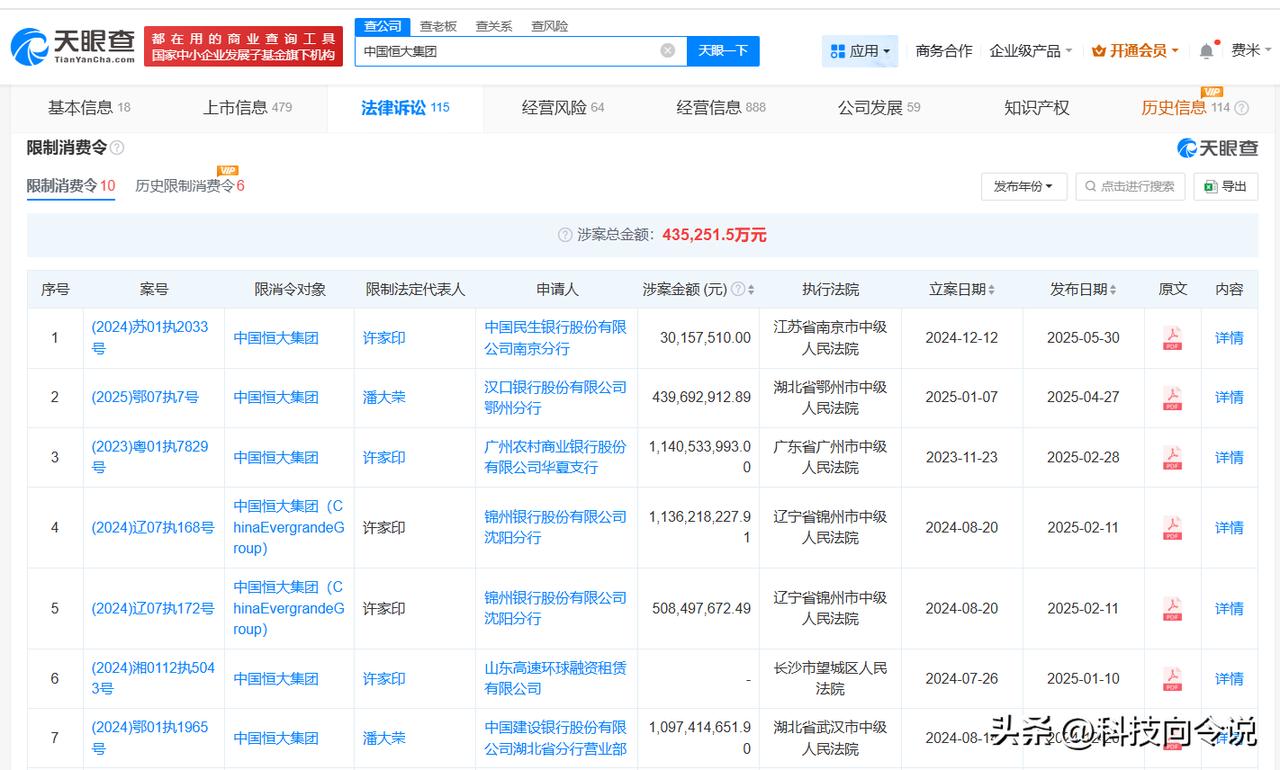The height and width of the screenshot is (770, 1280).
Task: Open PDF original for case (2024)辽07执168号
Action: point(1172,528)
